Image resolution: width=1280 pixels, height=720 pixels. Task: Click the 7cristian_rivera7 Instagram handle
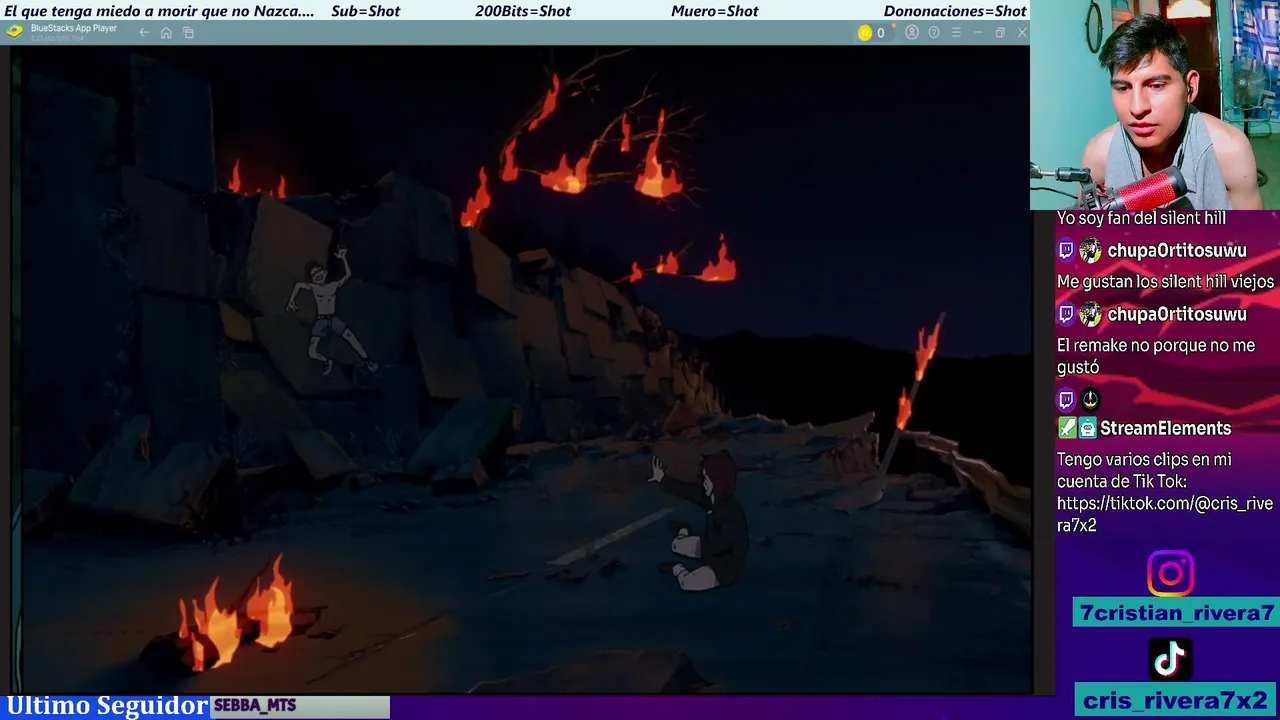point(1177,613)
